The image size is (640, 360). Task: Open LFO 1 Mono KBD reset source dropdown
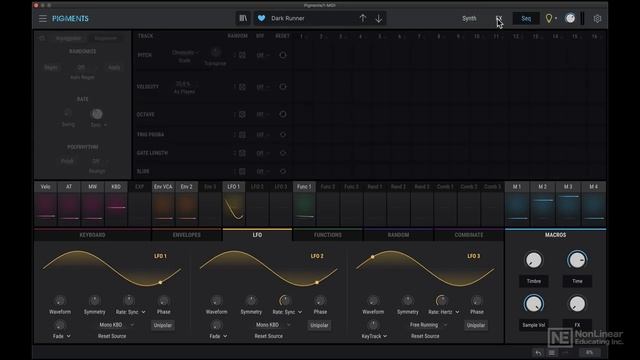(x=116, y=325)
